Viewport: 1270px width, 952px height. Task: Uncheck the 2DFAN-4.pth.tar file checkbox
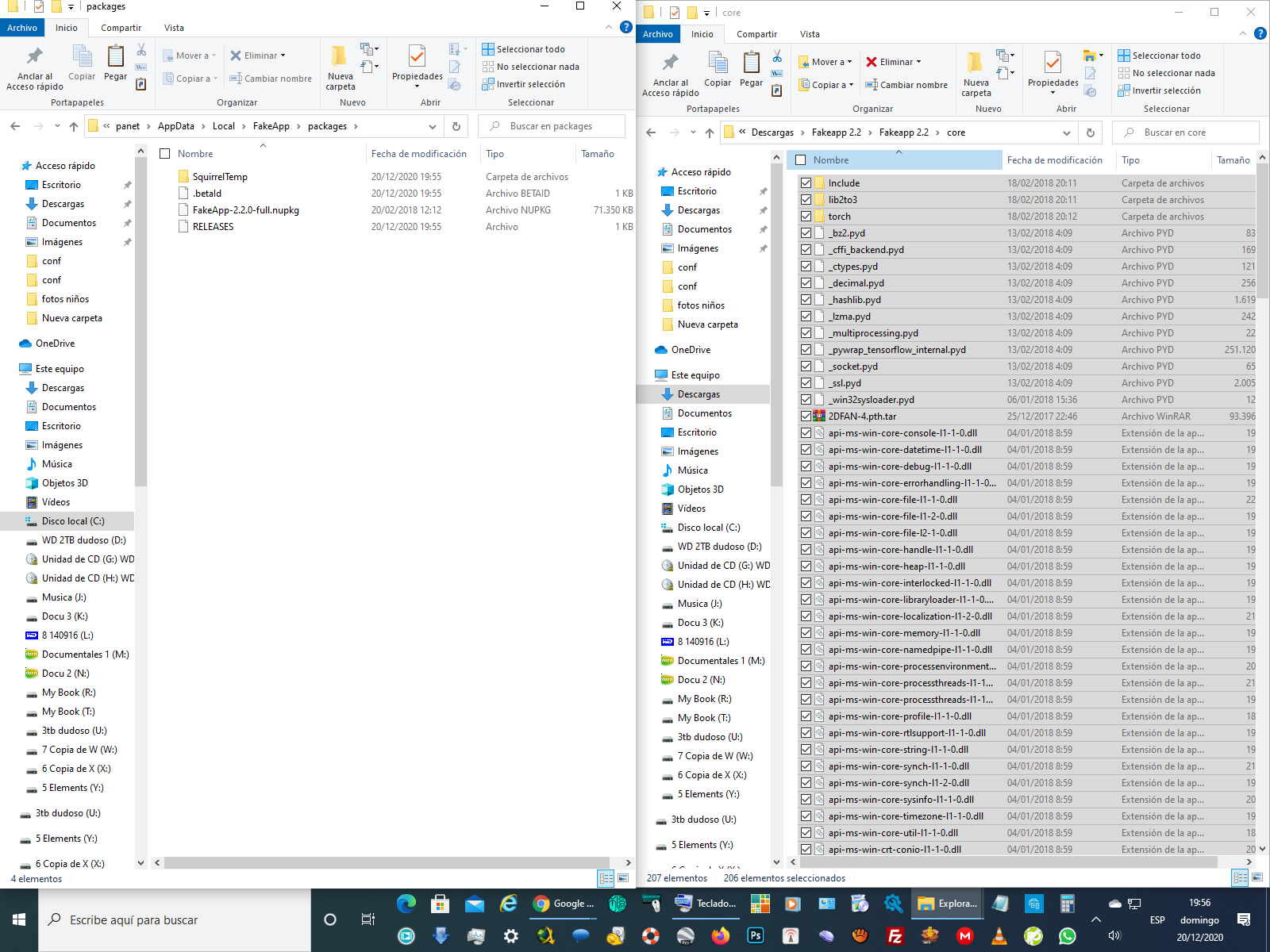[x=806, y=416]
